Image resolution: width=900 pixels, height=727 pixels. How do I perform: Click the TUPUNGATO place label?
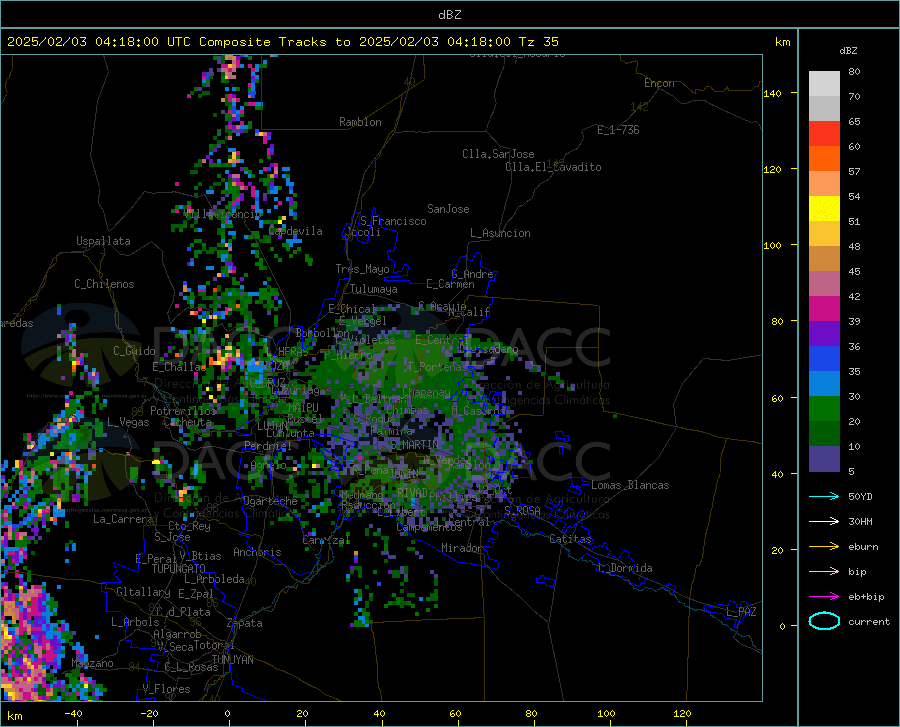[179, 569]
